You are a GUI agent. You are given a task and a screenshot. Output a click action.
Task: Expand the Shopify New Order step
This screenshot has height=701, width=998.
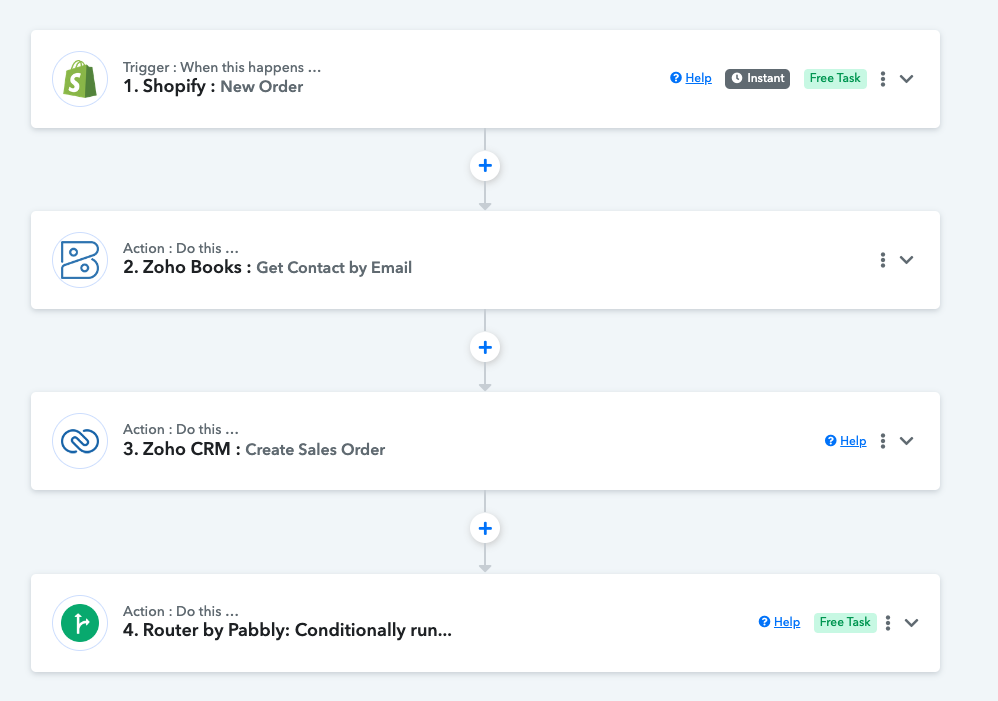click(x=906, y=79)
